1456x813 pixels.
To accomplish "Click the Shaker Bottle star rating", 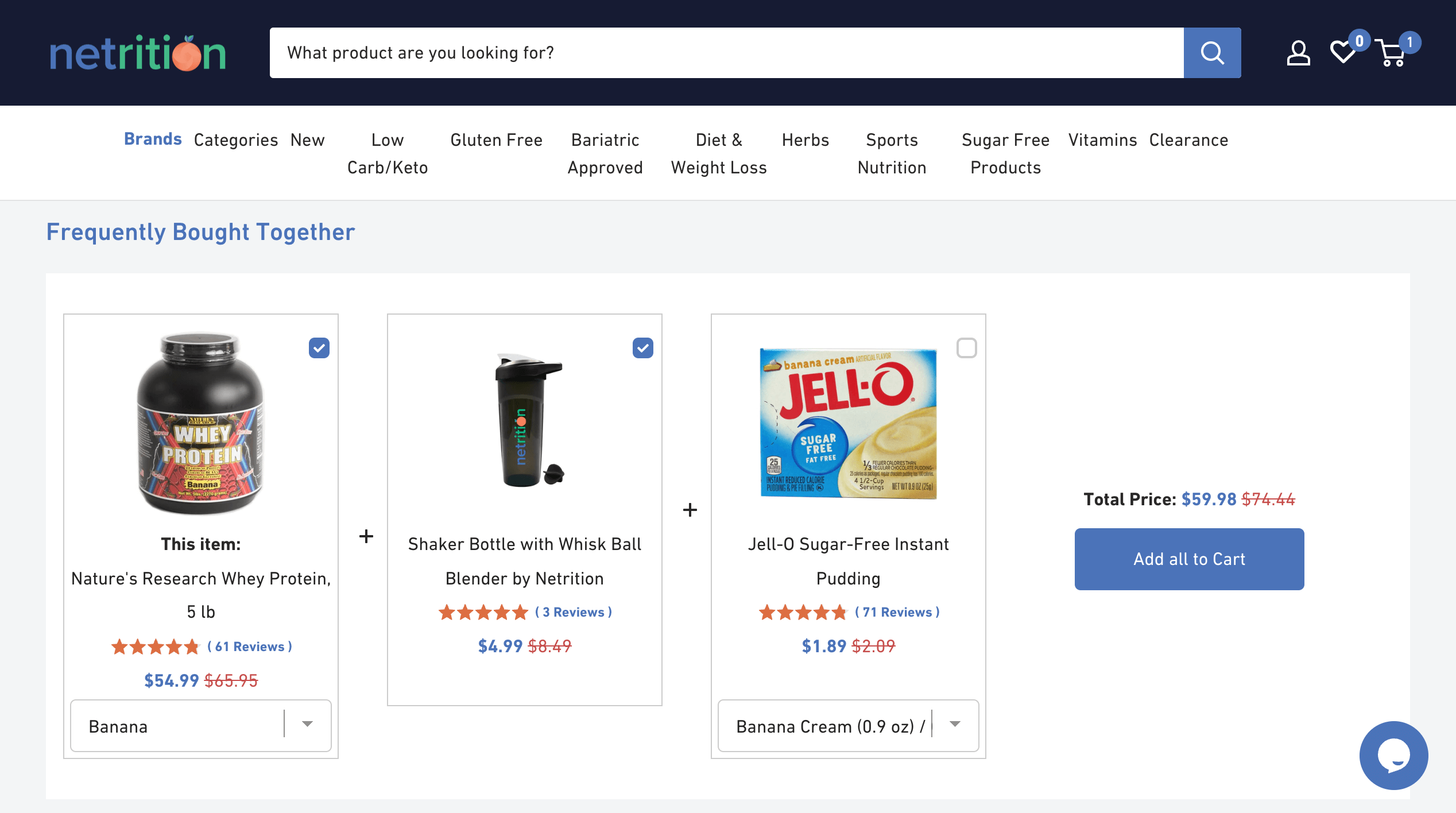I will click(483, 612).
